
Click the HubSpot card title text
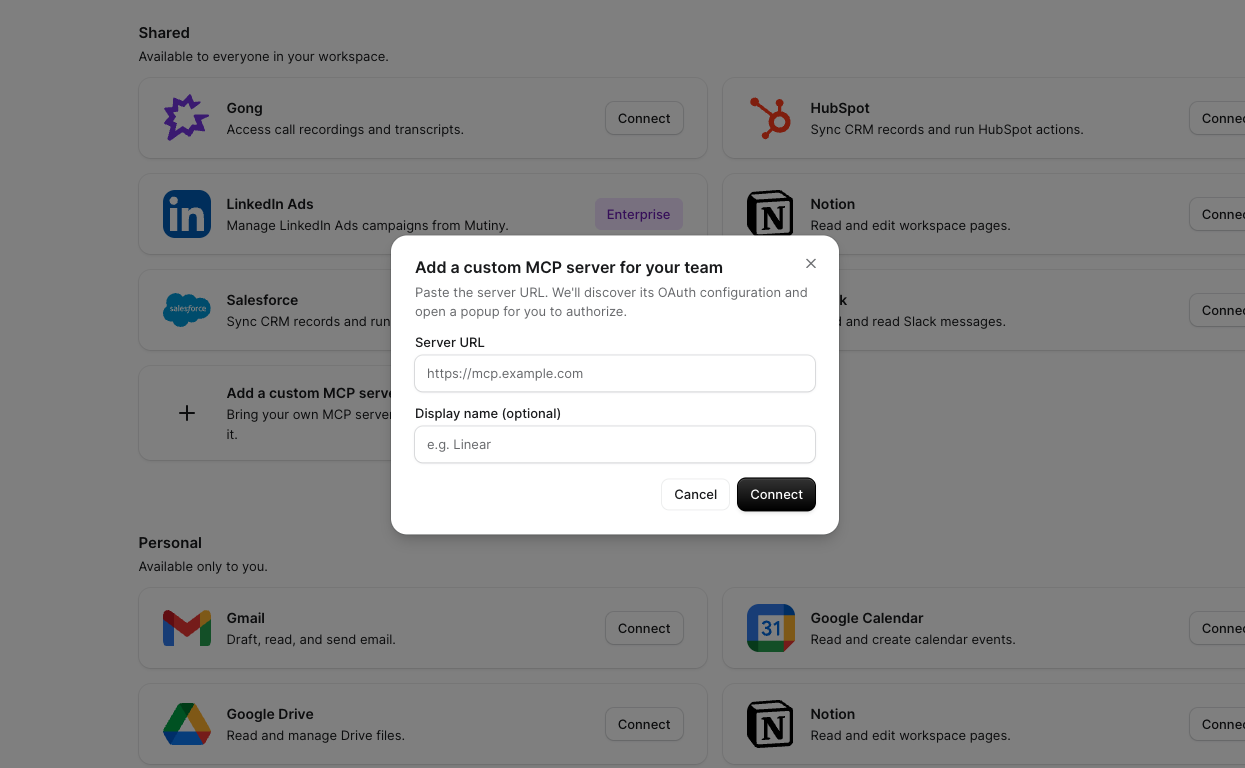tap(840, 108)
